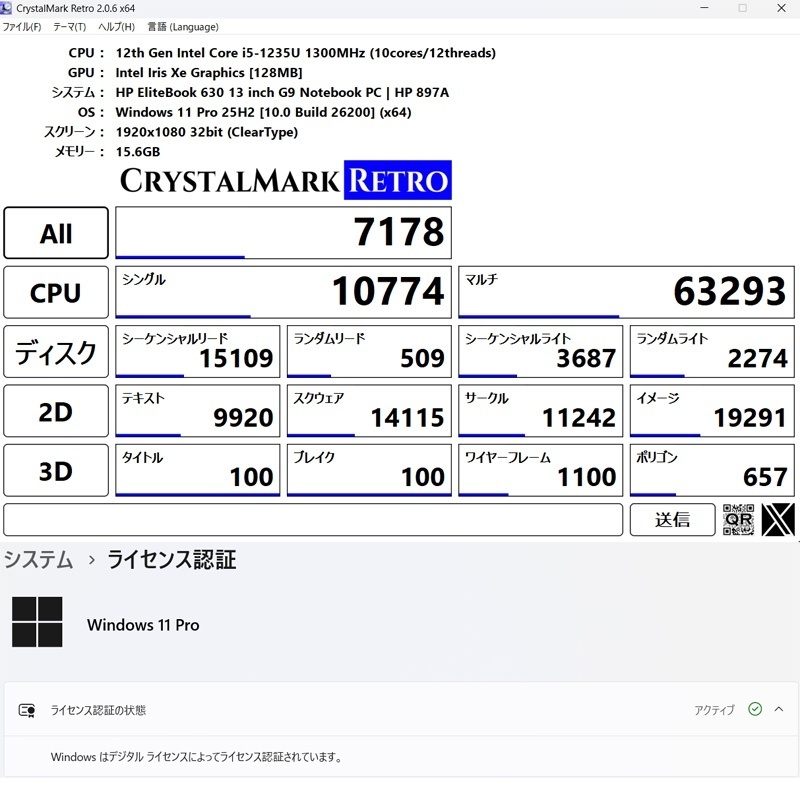Image resolution: width=800 pixels, height=800 pixels.
Task: Minimize the CrystalMark Retro window
Action: coord(705,8)
